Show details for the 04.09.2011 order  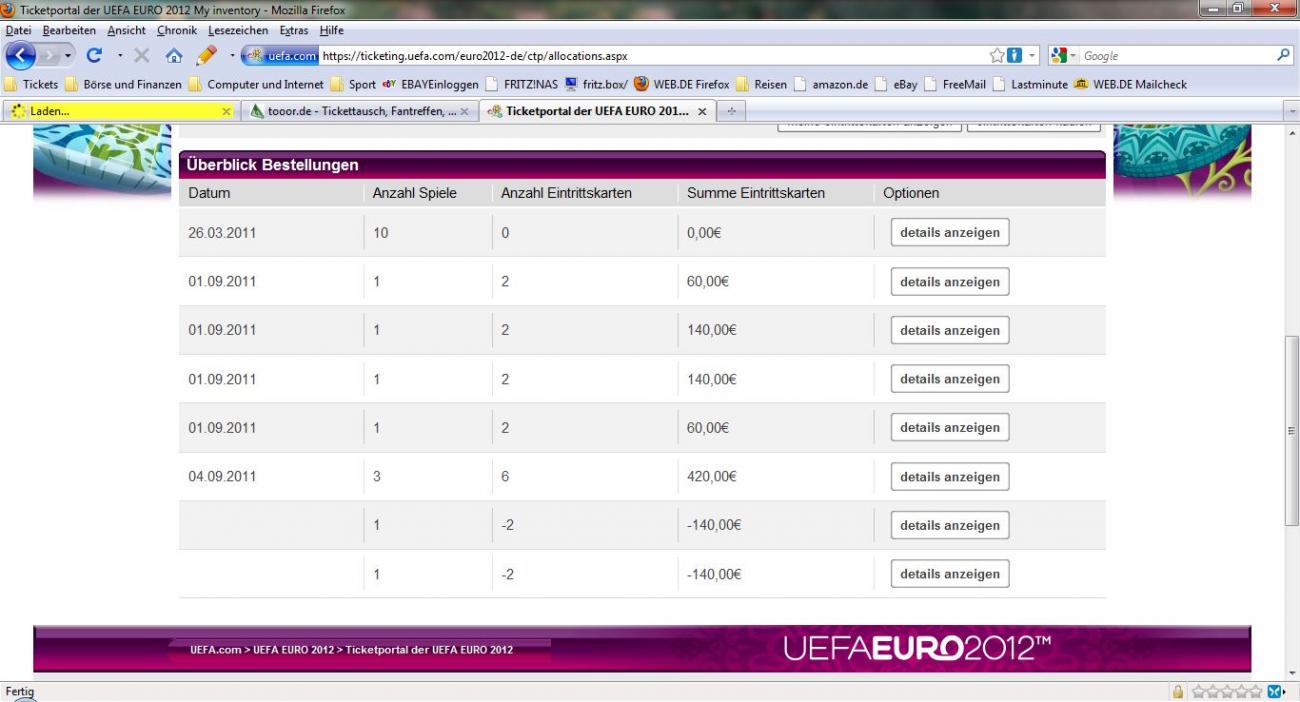949,477
